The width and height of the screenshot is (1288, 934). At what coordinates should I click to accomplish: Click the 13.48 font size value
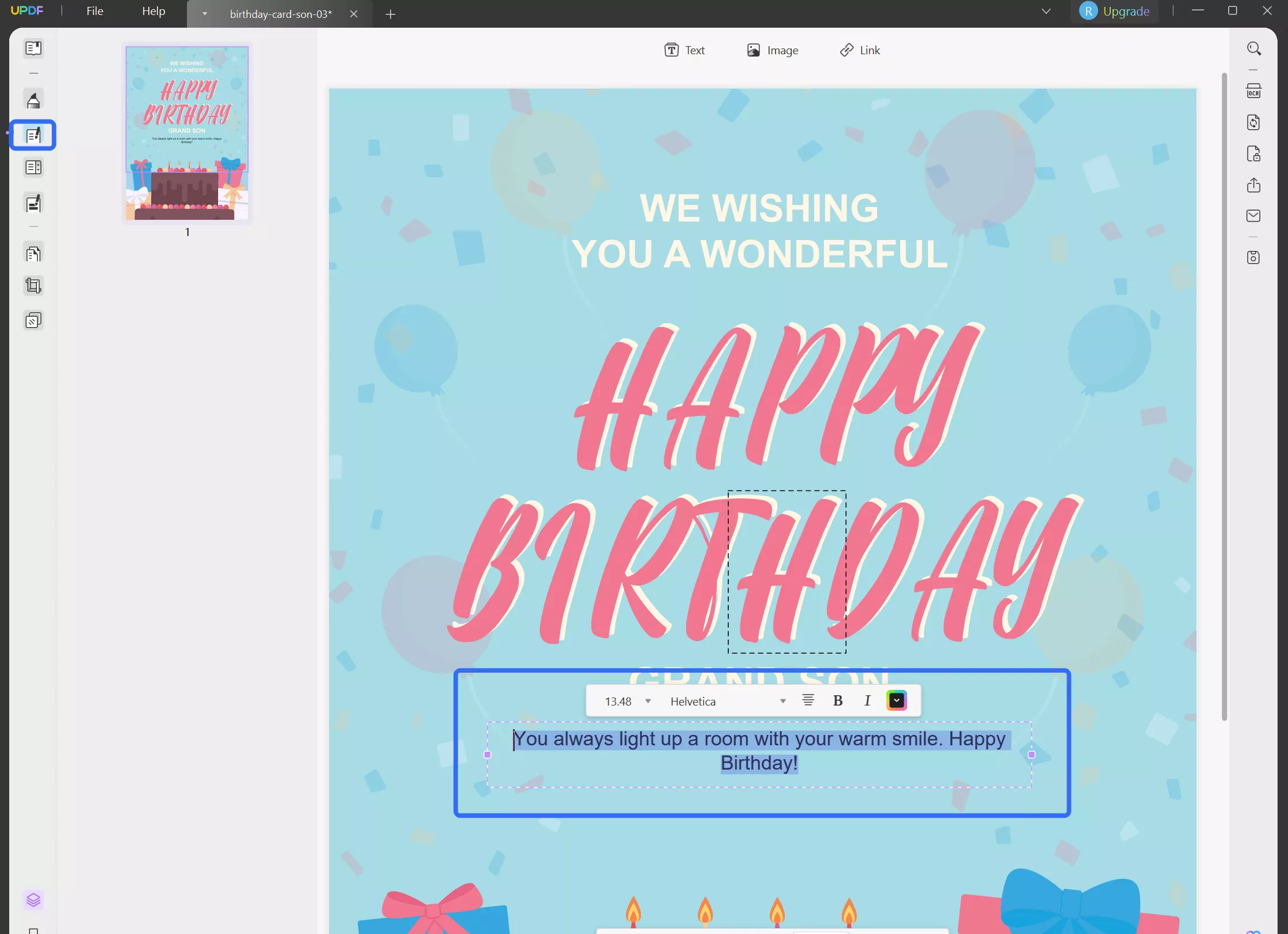click(618, 702)
